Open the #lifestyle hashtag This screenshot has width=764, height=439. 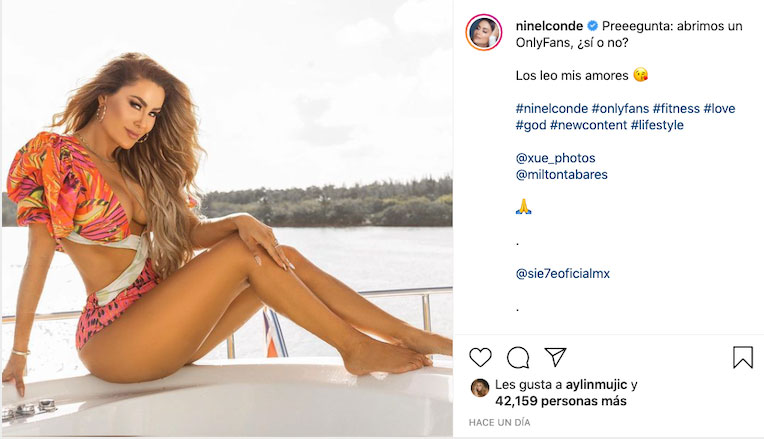coord(657,125)
